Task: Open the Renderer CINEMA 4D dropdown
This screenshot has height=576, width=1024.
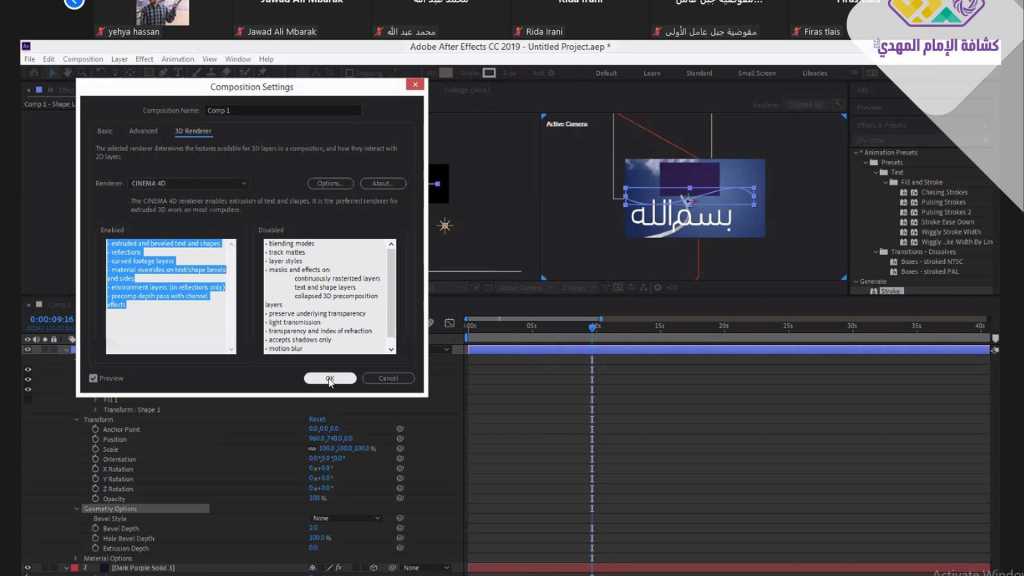Action: click(188, 184)
